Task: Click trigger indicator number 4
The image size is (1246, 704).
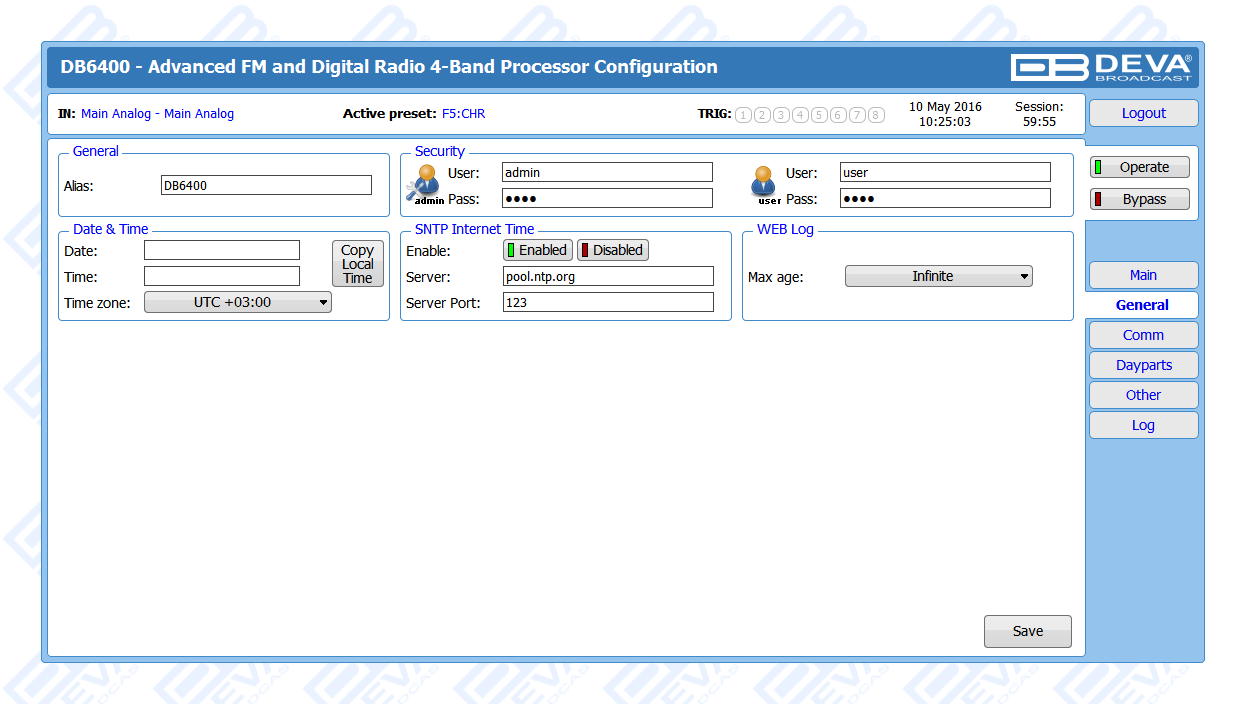Action: click(800, 115)
